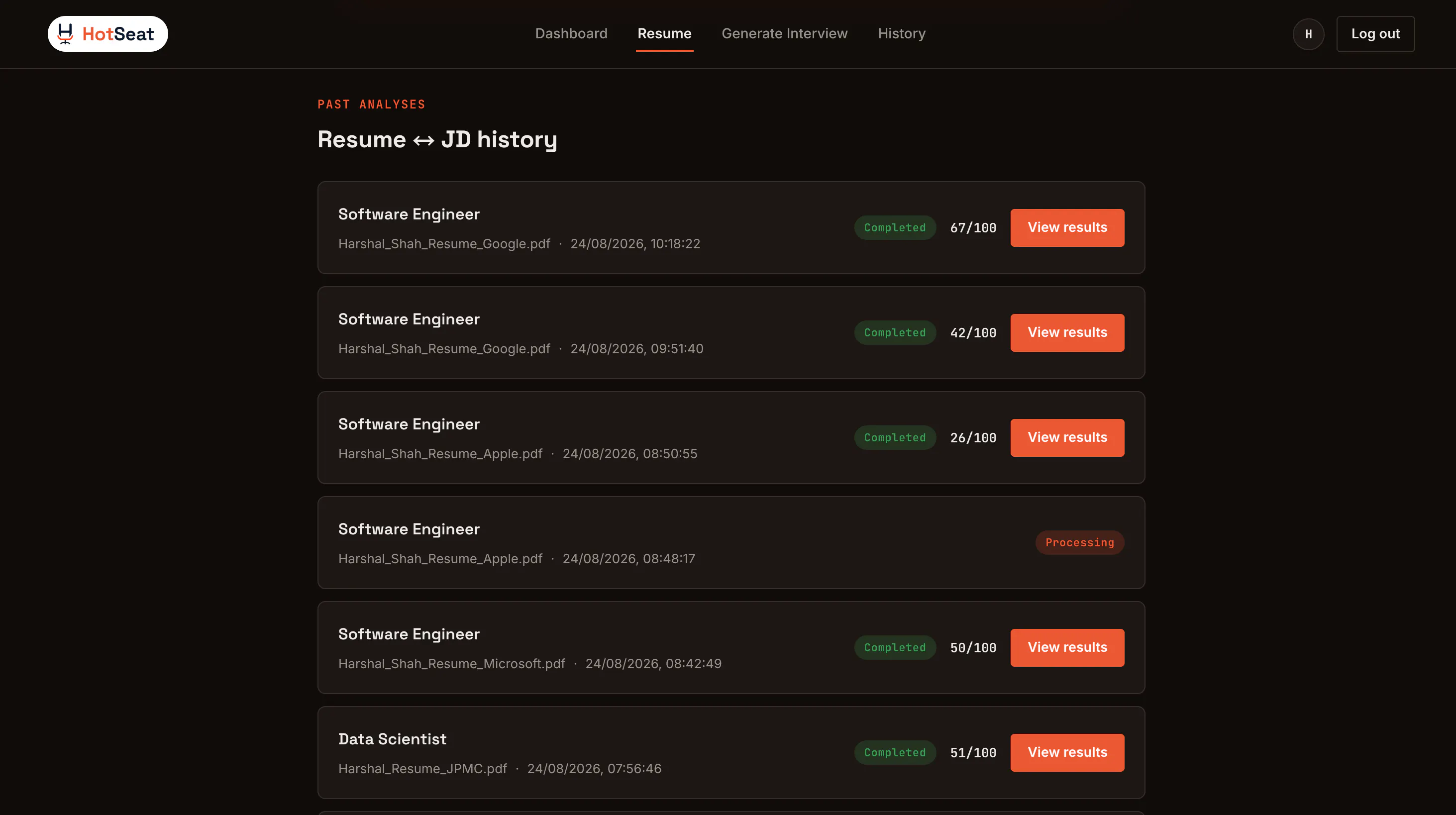Click the 50/100 score value
Screen dimensions: 1456x815
click(973, 648)
